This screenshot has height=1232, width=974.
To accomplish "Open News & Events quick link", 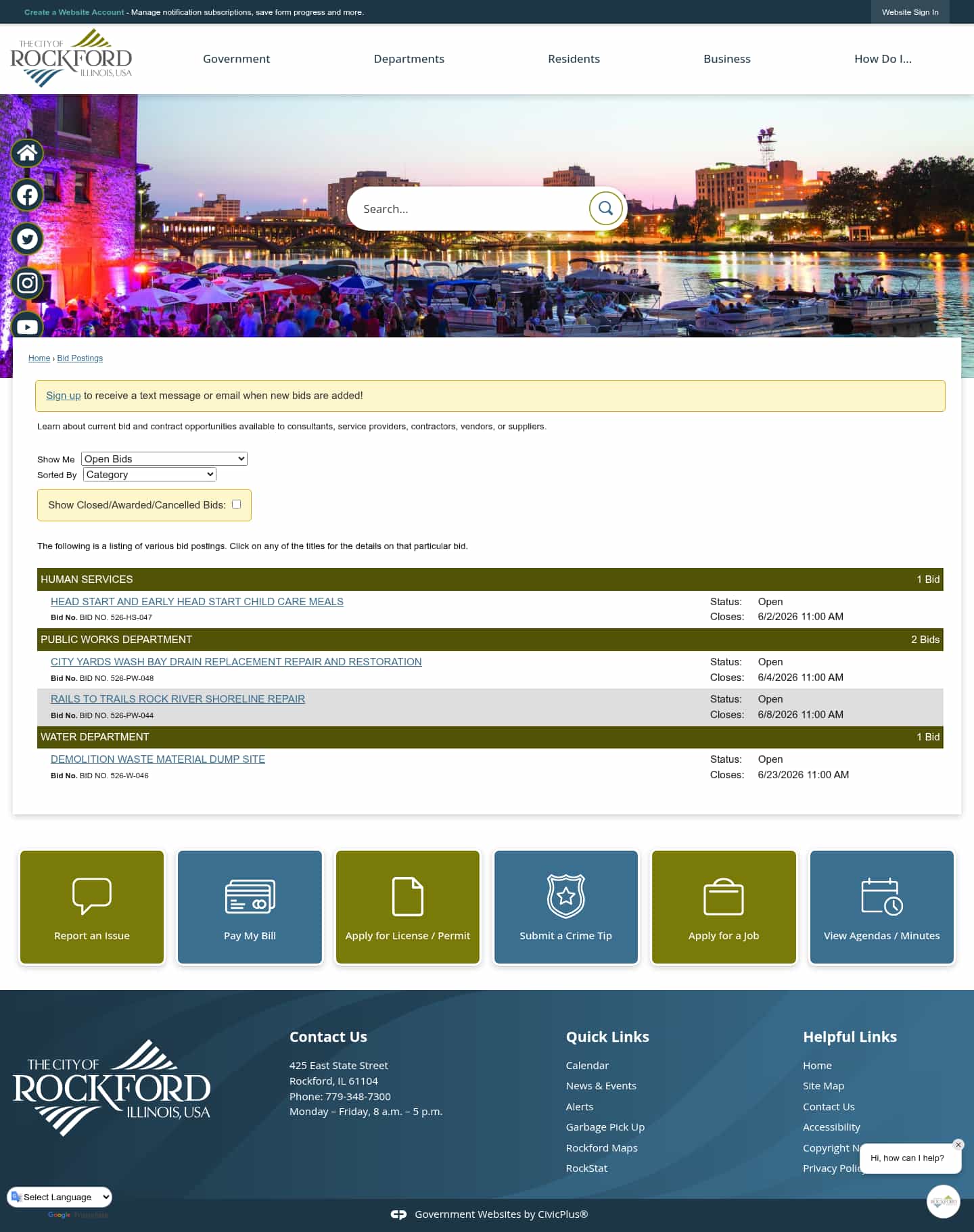I will [601, 1086].
